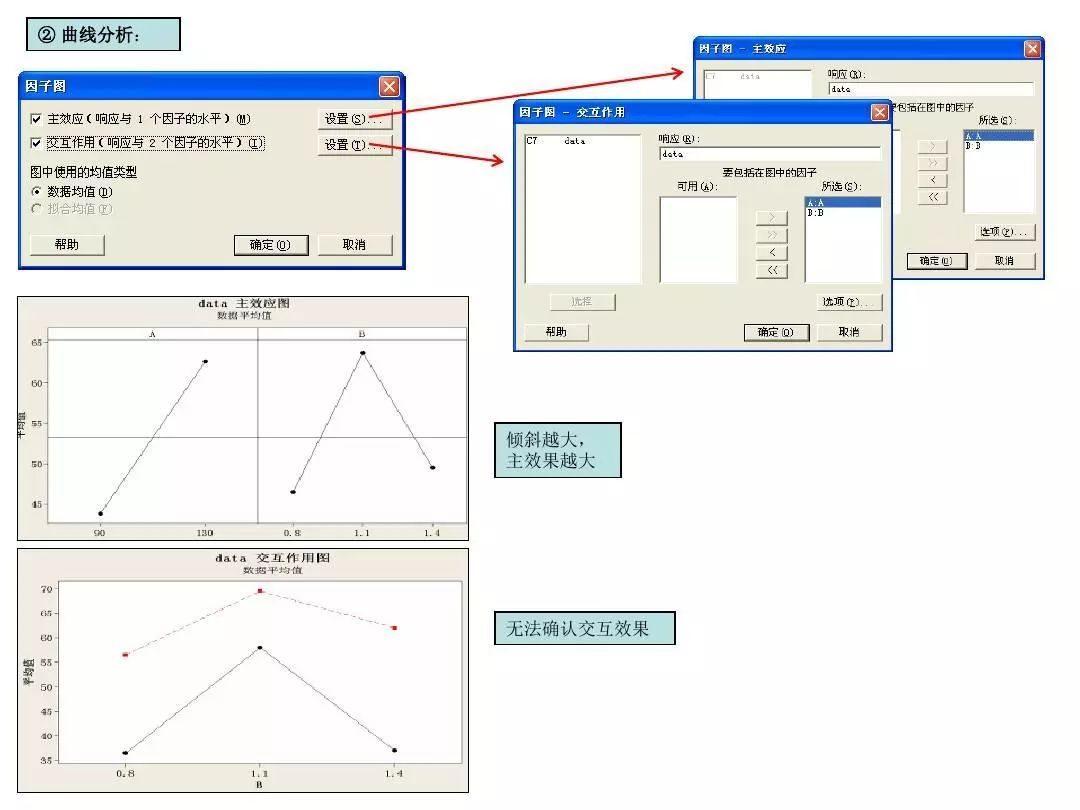This screenshot has height=810, width=1080.
Task: Select B:B in the 所选 list
Action: pyautogui.click(x=813, y=211)
